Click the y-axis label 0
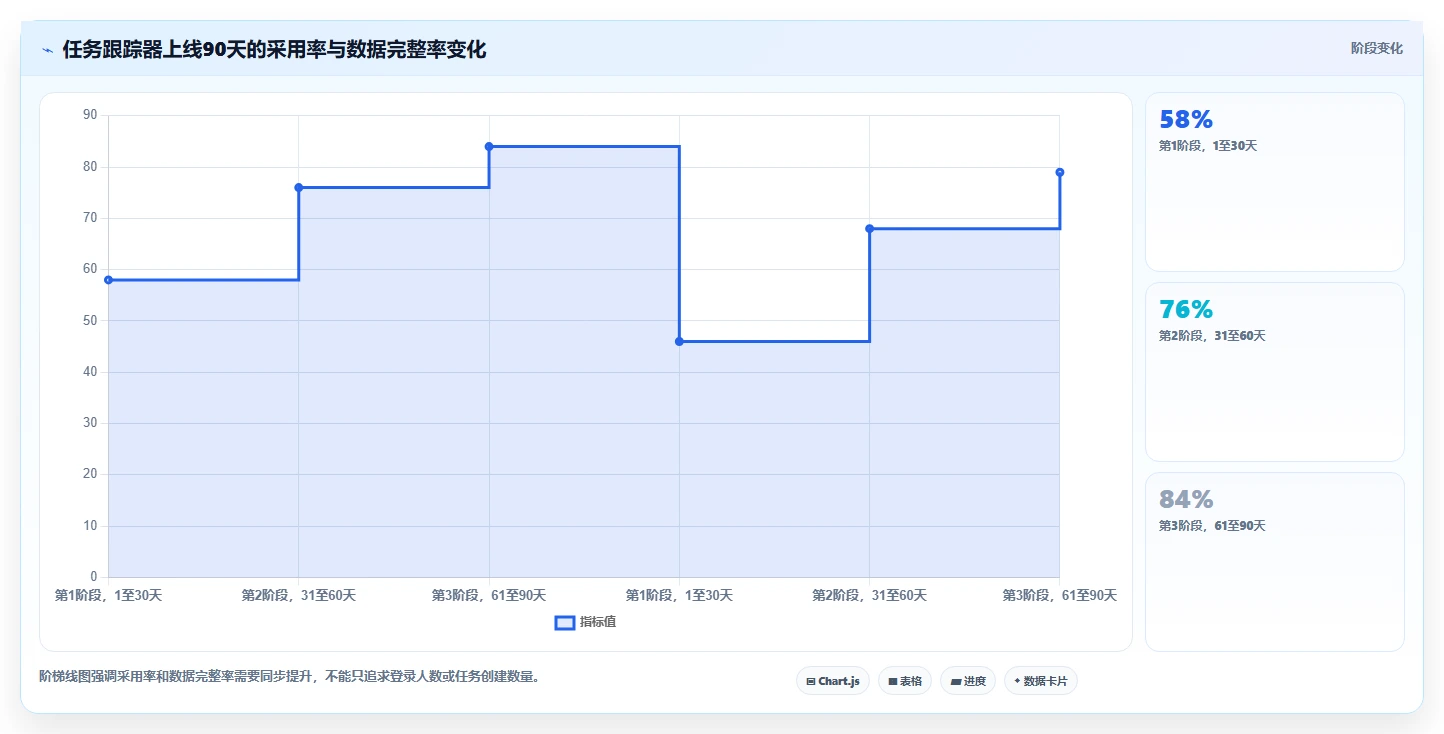Screen dimensions: 1444x734 [x=94, y=577]
